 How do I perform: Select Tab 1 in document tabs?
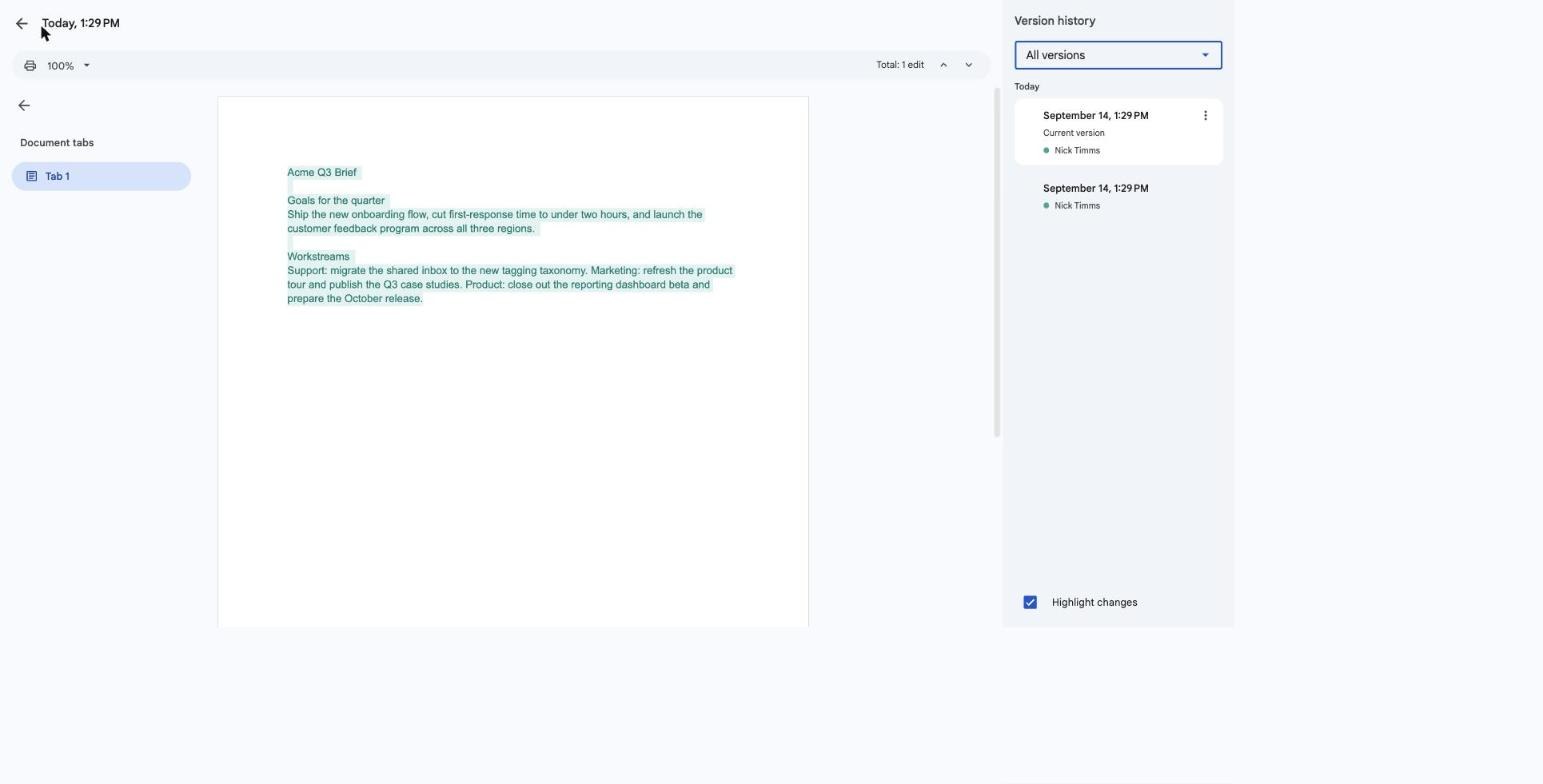[x=101, y=176]
